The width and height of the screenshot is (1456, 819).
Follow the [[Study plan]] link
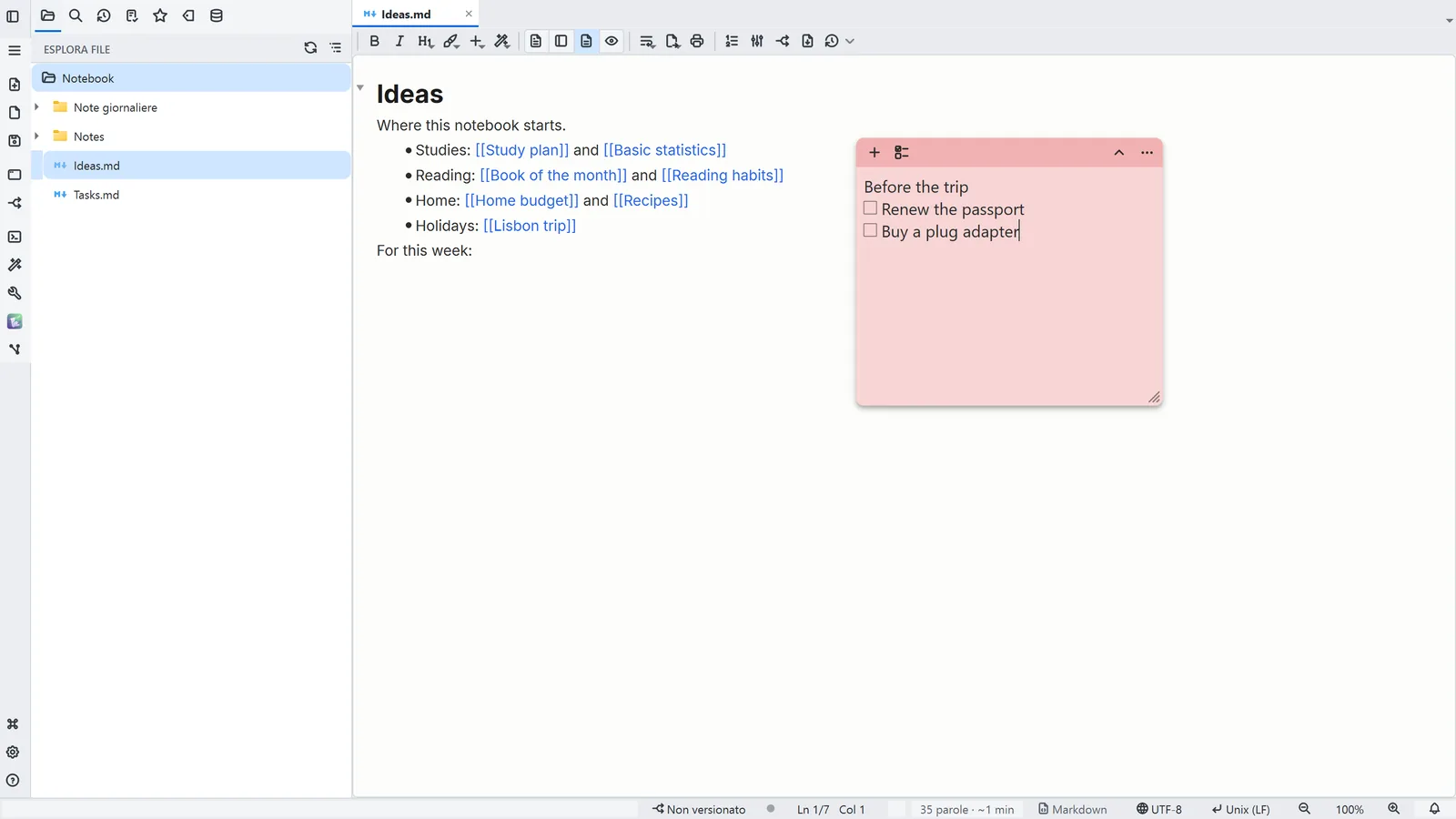pos(522,150)
